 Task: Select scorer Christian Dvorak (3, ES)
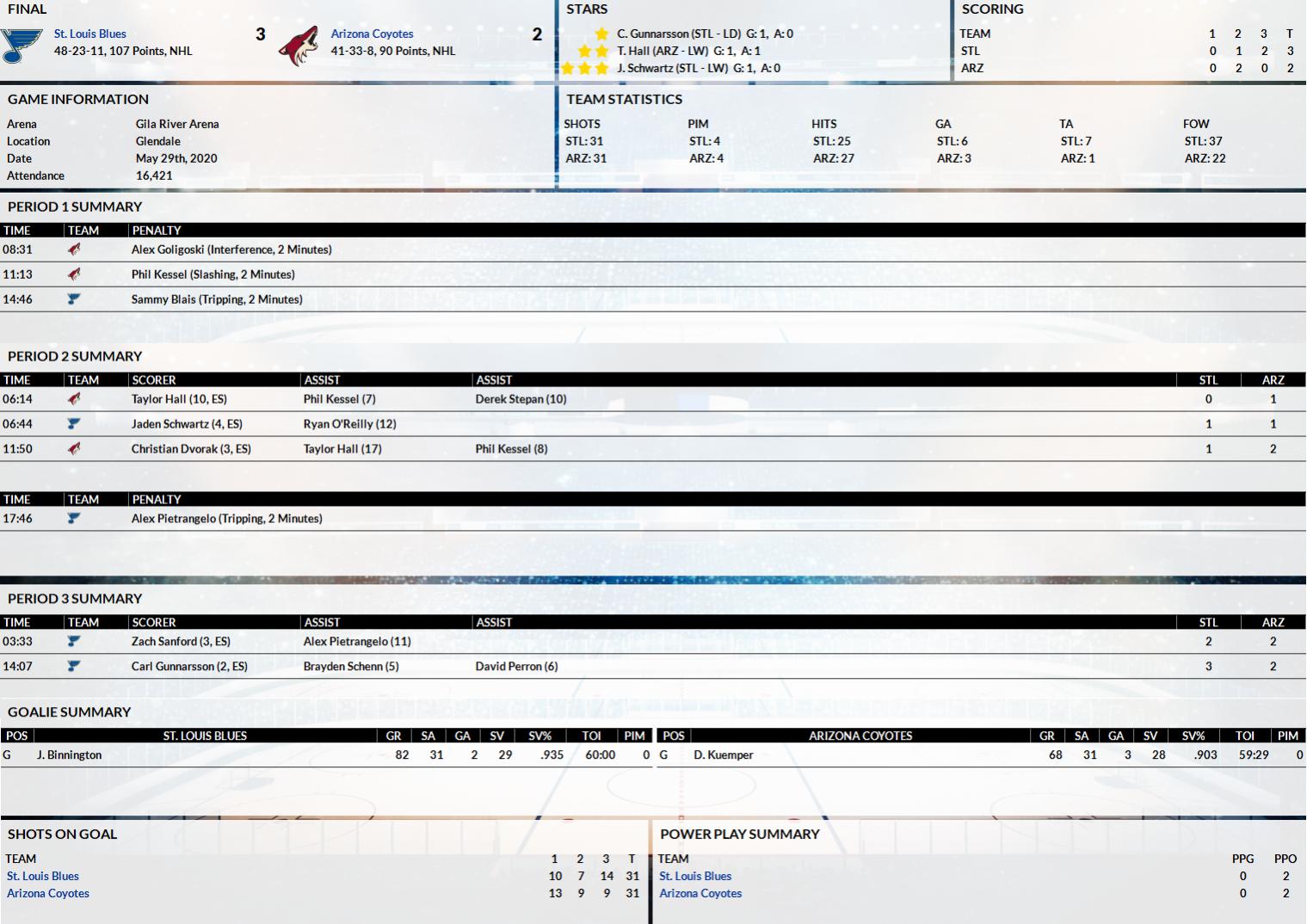tap(191, 449)
